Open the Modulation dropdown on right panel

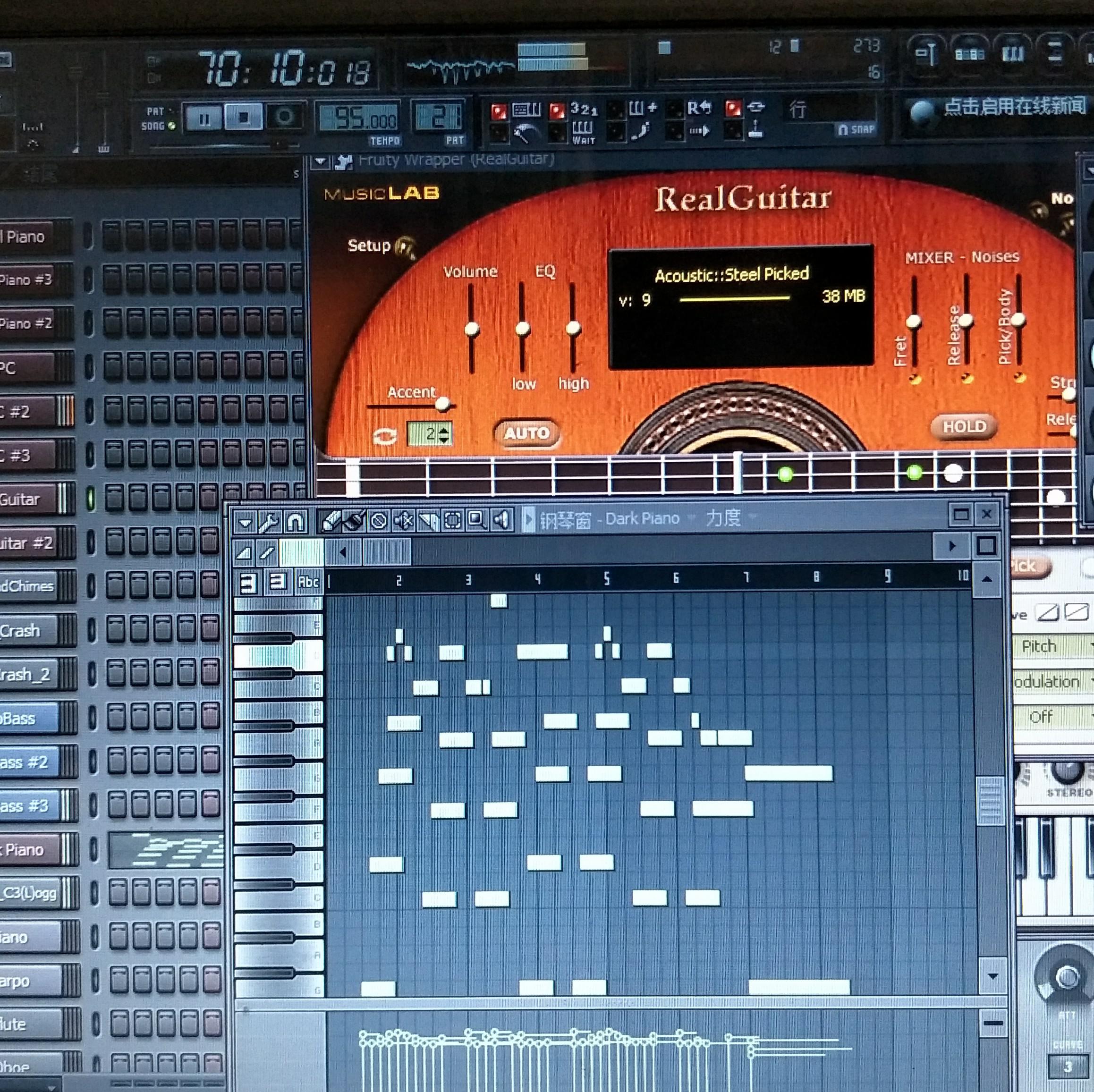point(1052,682)
